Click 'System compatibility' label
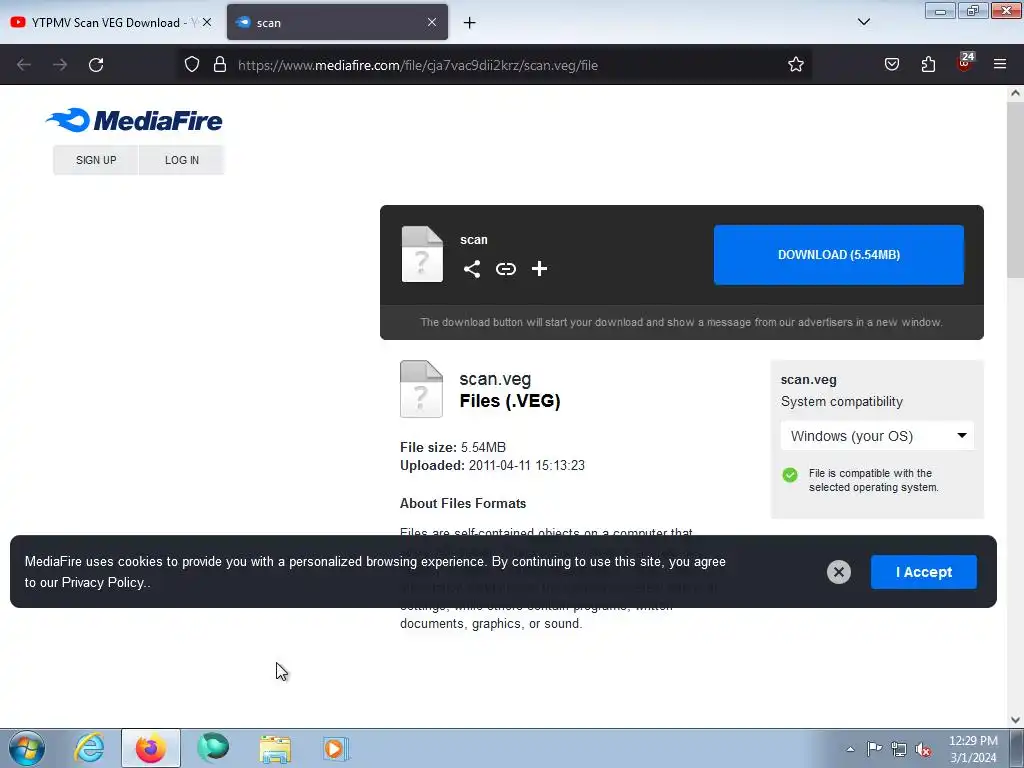Image resolution: width=1024 pixels, height=768 pixels. coord(842,402)
